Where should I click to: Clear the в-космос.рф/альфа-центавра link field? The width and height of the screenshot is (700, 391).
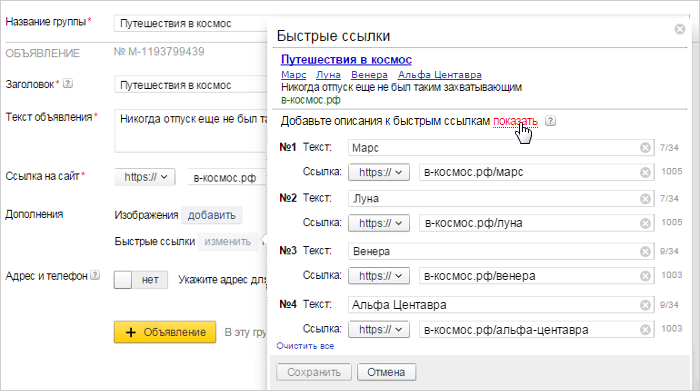tap(645, 329)
